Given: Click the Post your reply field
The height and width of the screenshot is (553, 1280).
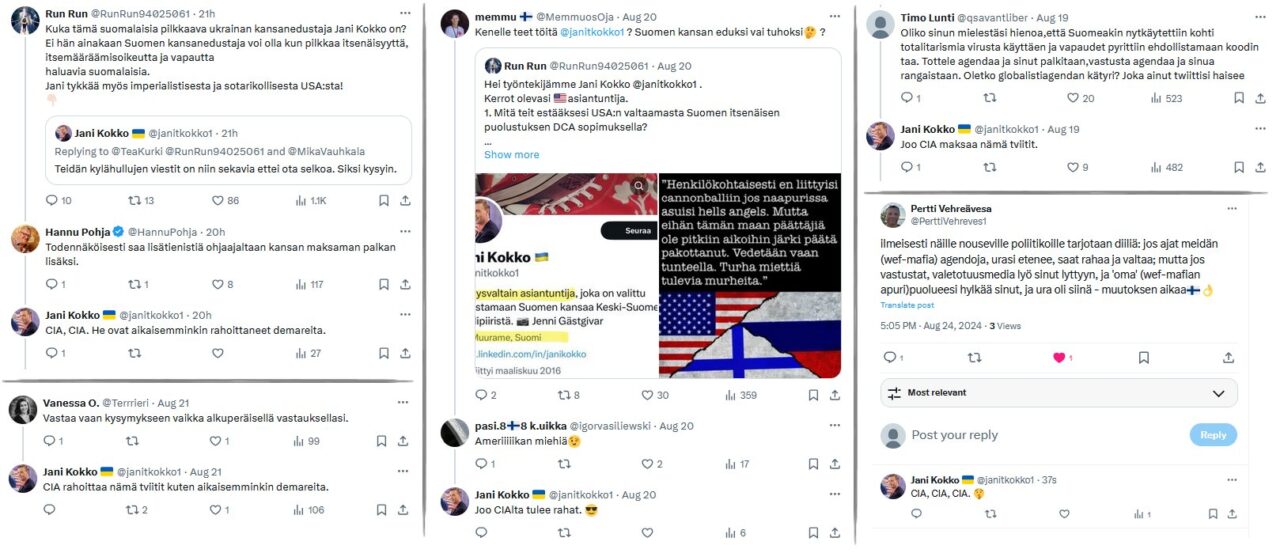Looking at the screenshot, I should [x=1040, y=435].
